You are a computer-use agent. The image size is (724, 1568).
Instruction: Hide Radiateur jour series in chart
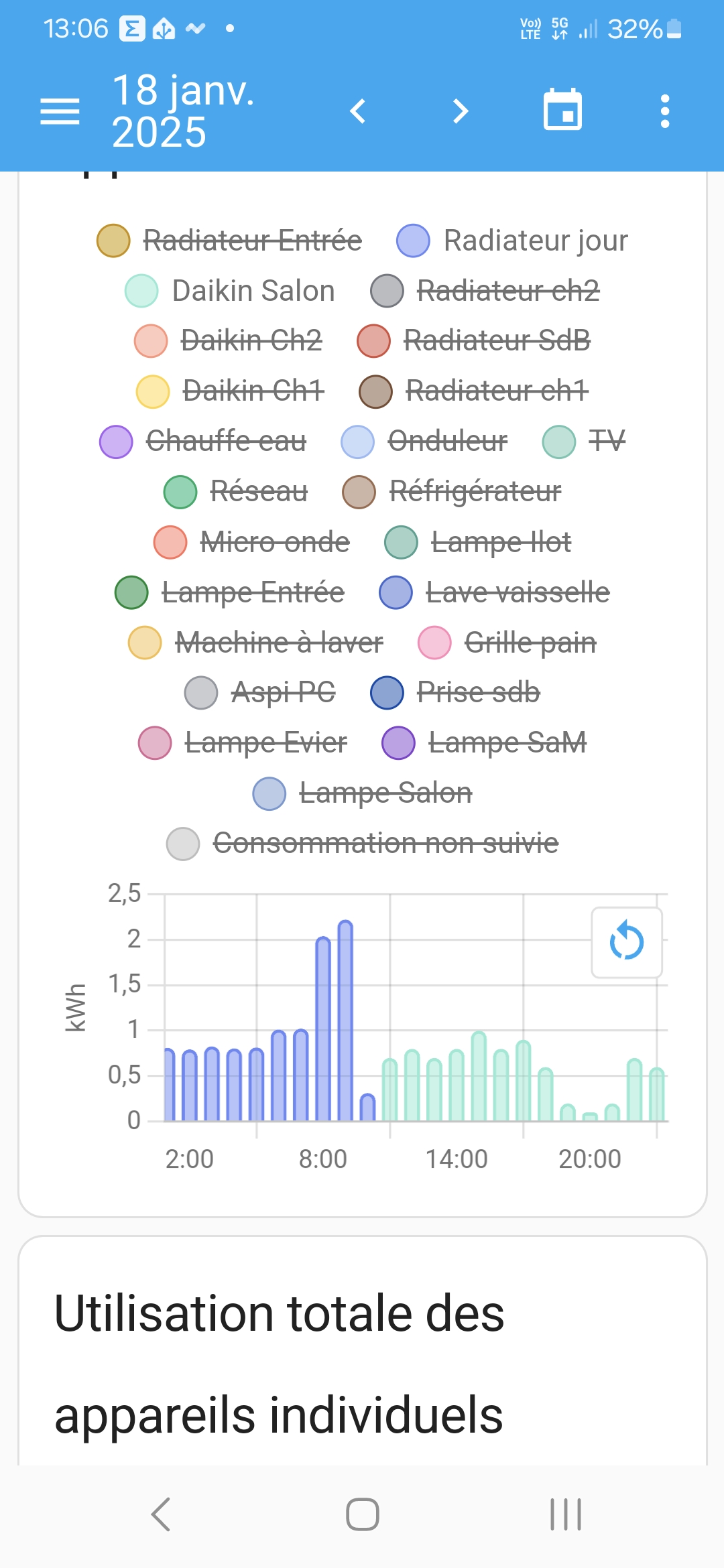(x=513, y=241)
